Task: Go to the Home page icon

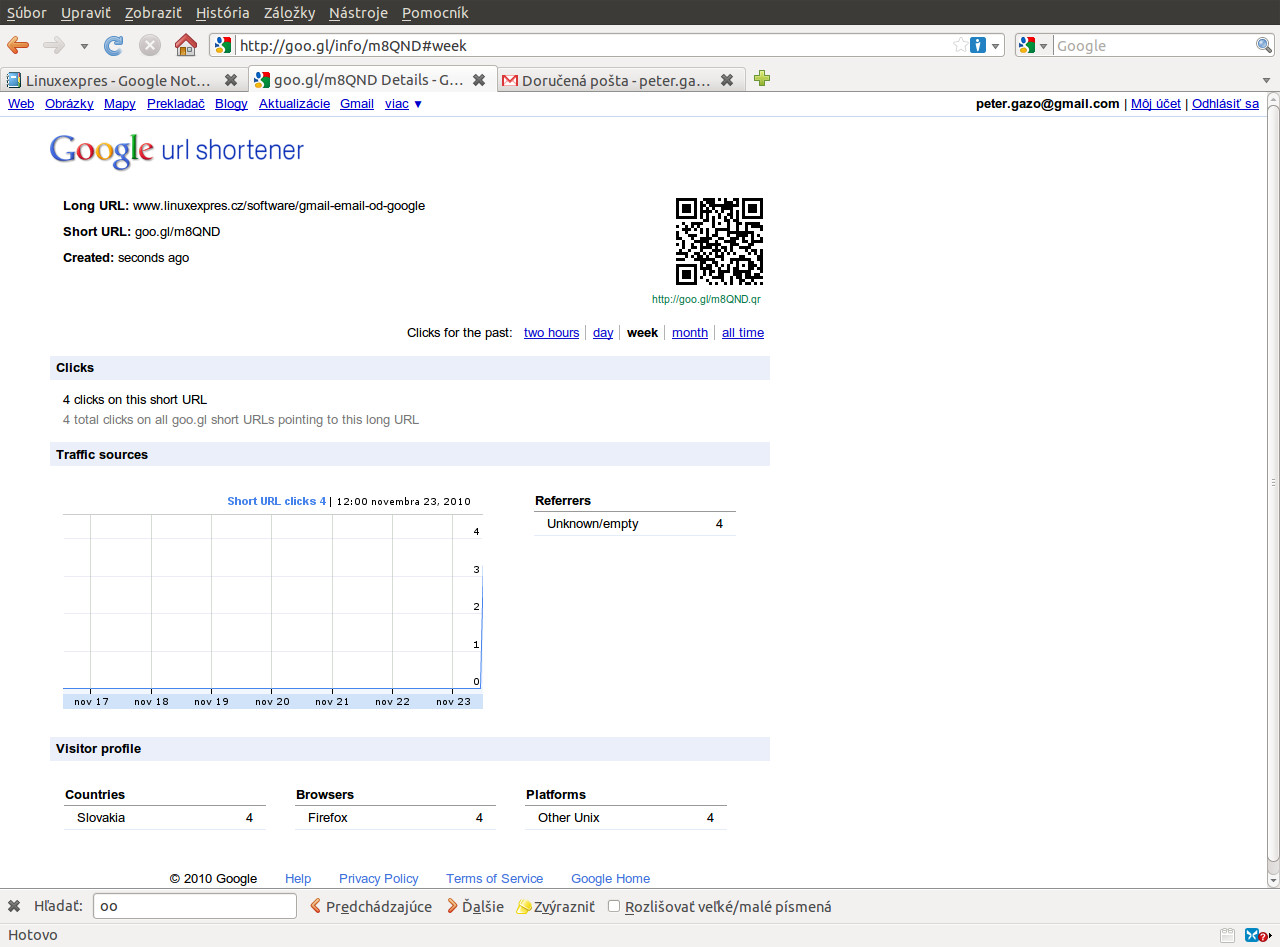Action: tap(185, 45)
